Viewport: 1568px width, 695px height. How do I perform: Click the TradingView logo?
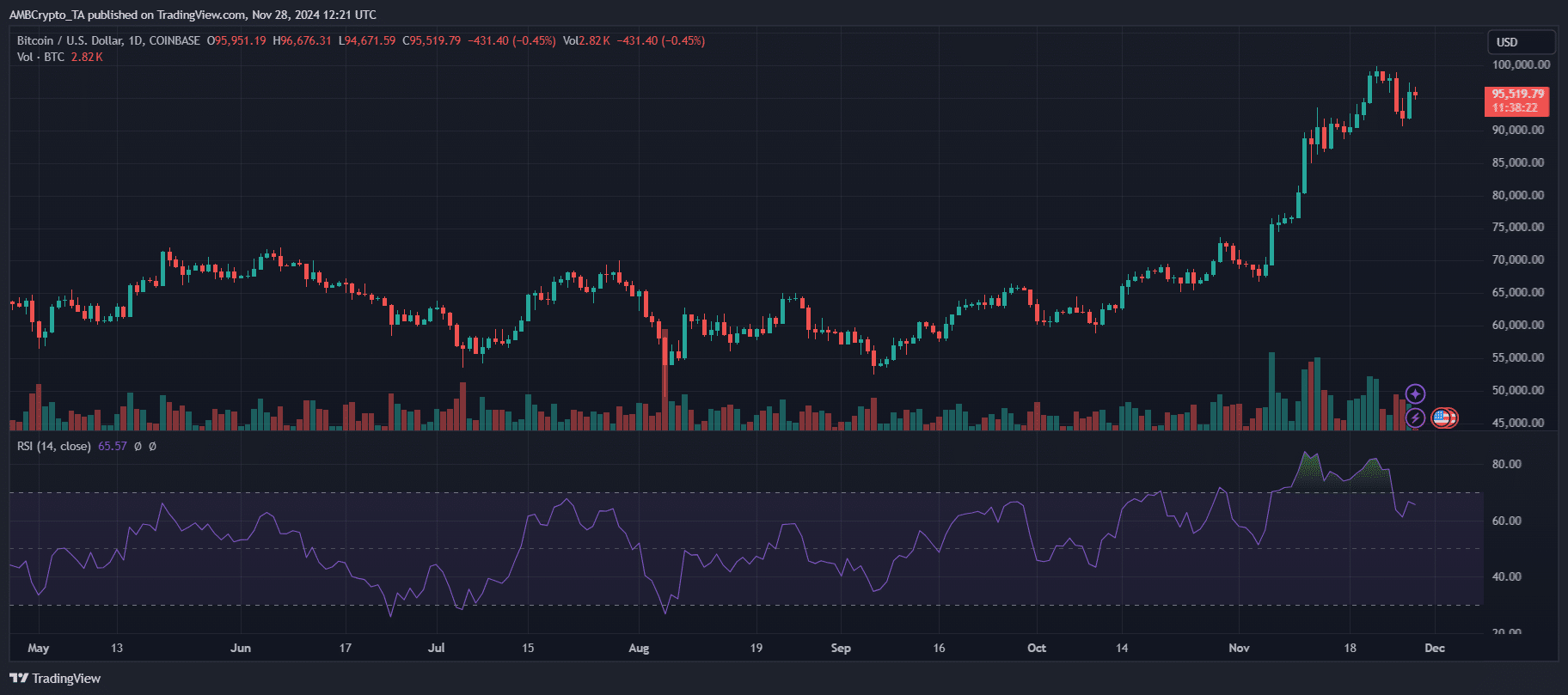[x=55, y=679]
